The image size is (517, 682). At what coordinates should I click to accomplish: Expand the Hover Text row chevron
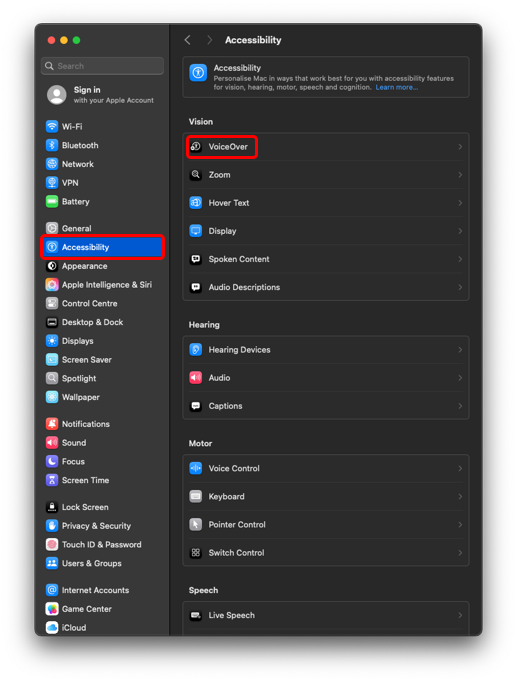[460, 203]
